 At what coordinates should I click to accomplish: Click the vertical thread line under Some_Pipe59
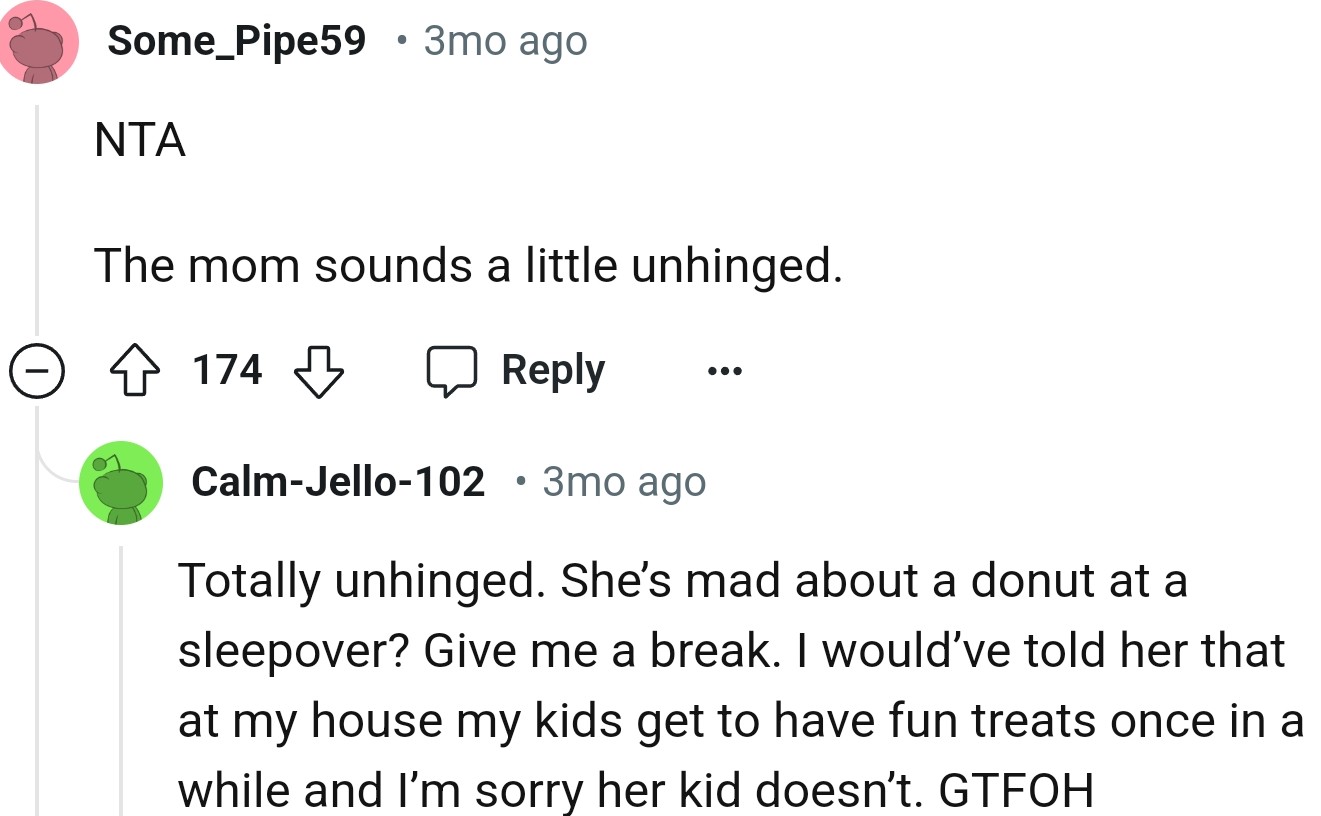pyautogui.click(x=37, y=220)
